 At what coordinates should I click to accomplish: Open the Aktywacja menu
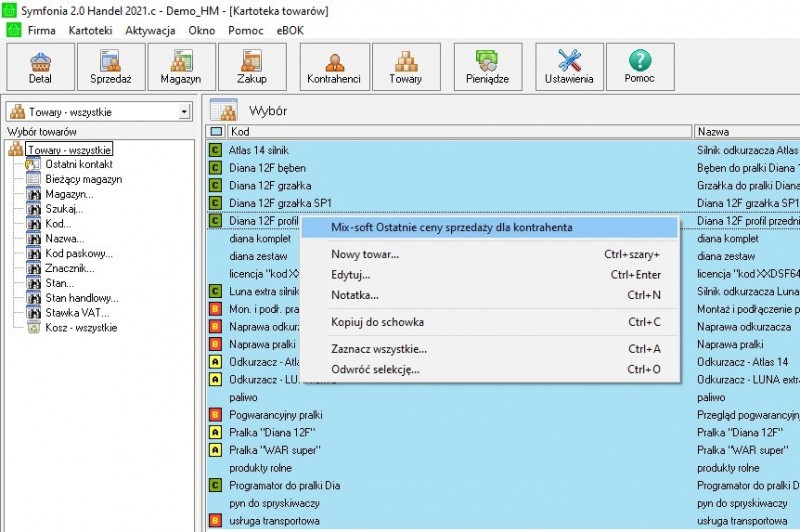point(150,31)
